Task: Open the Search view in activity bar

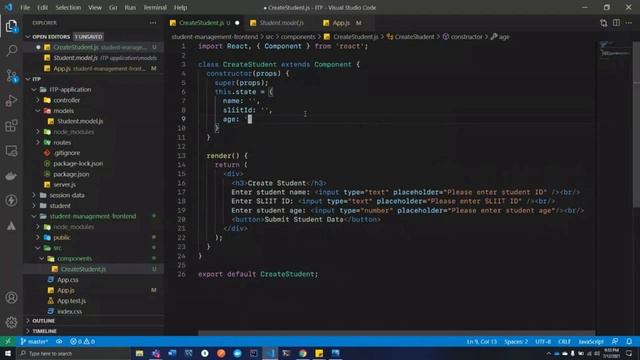Action: (11, 51)
